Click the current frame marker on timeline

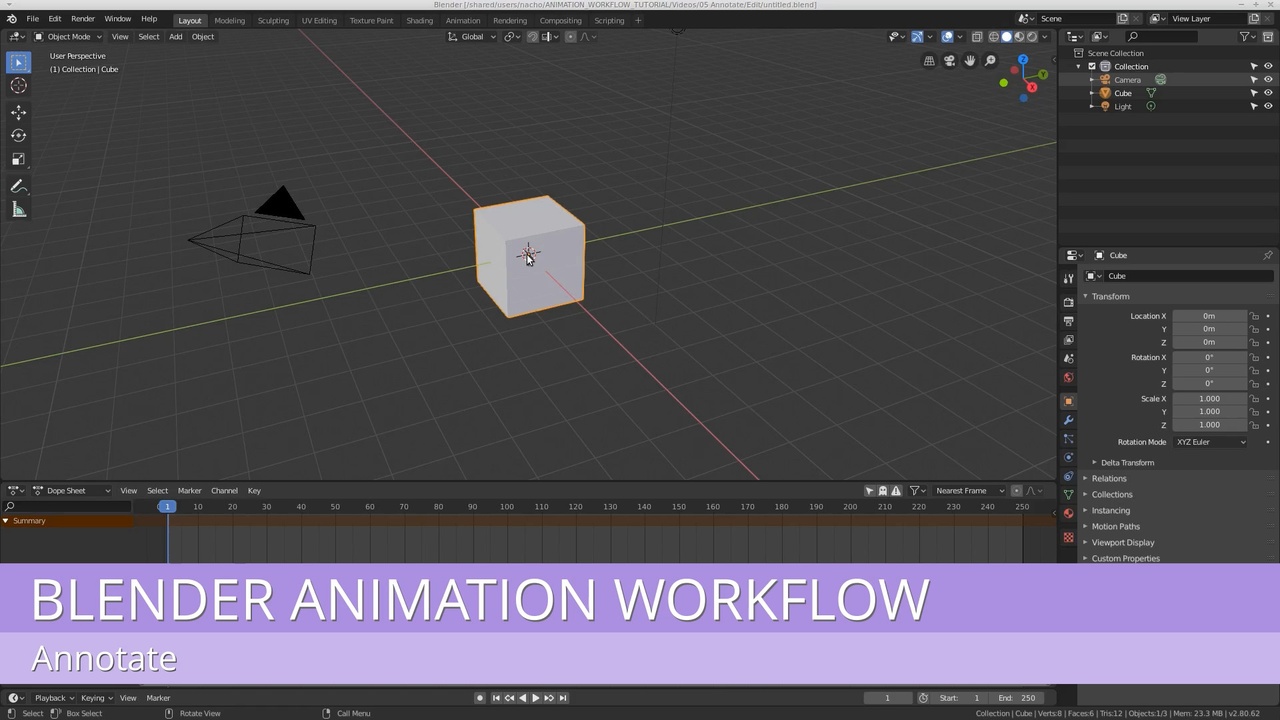click(x=167, y=507)
